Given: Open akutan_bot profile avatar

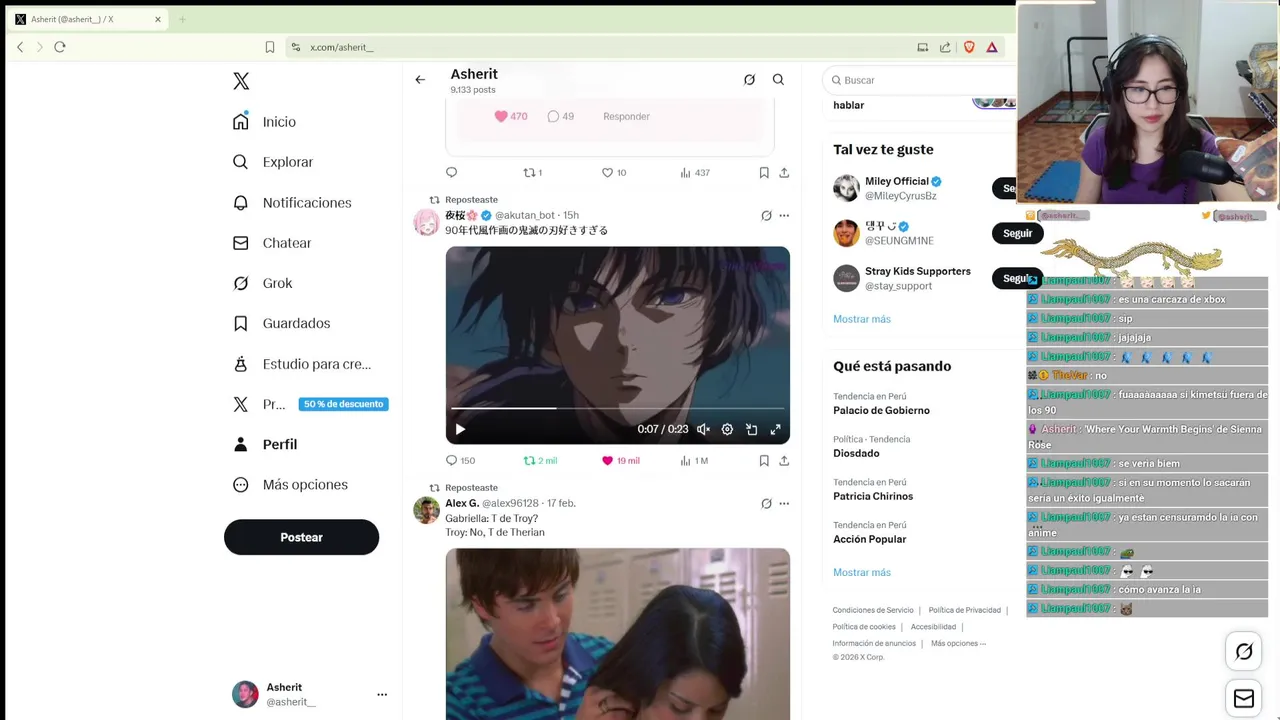Looking at the screenshot, I should click(x=427, y=222).
